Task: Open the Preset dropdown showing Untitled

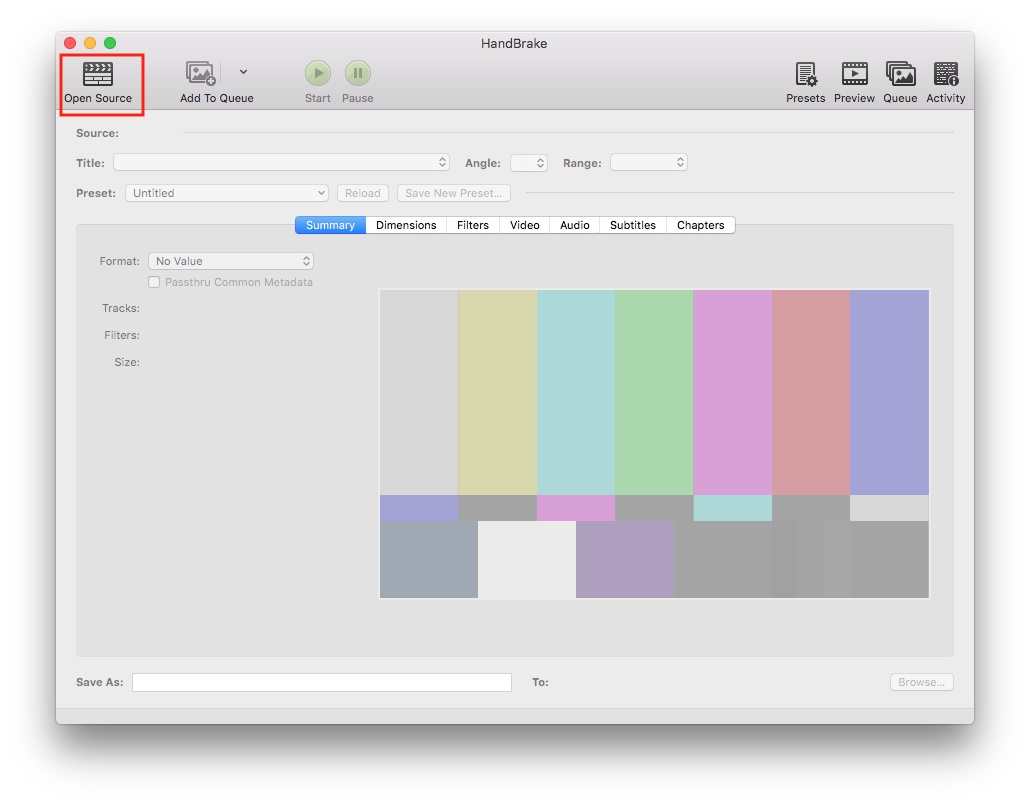Action: click(227, 193)
